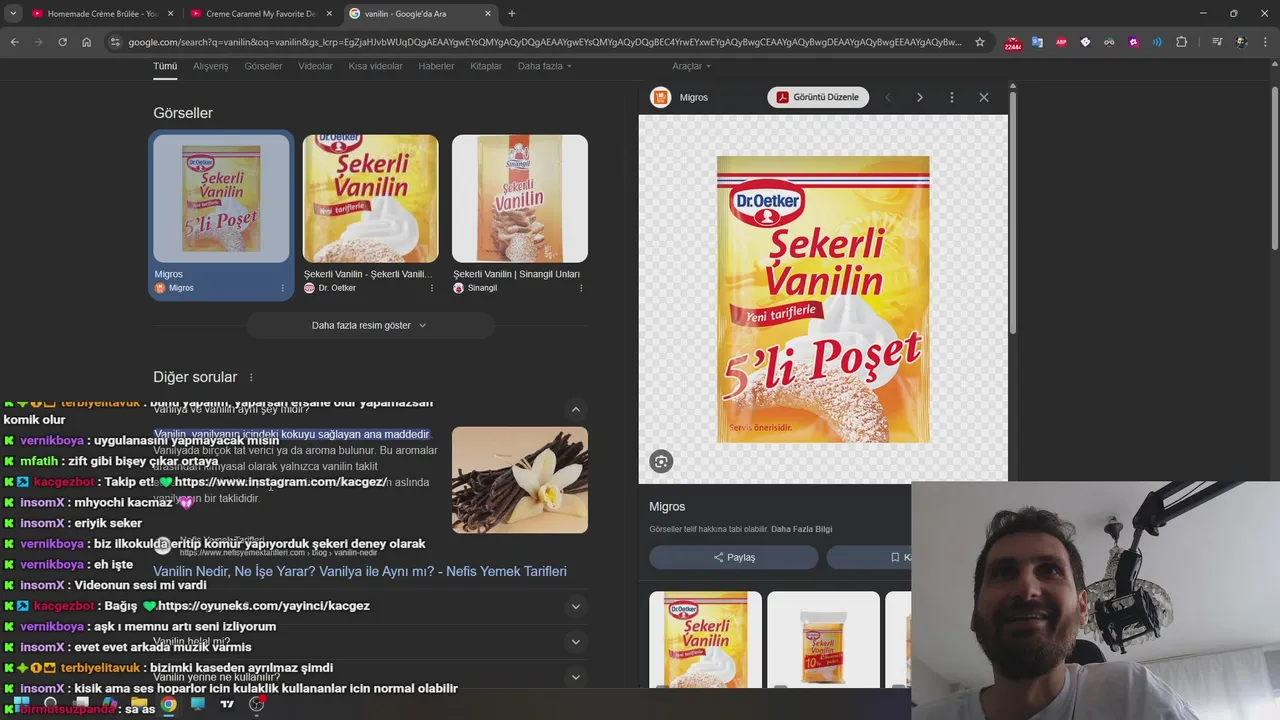
Task: Expand the Vanilin helal mi question
Action: tap(576, 642)
